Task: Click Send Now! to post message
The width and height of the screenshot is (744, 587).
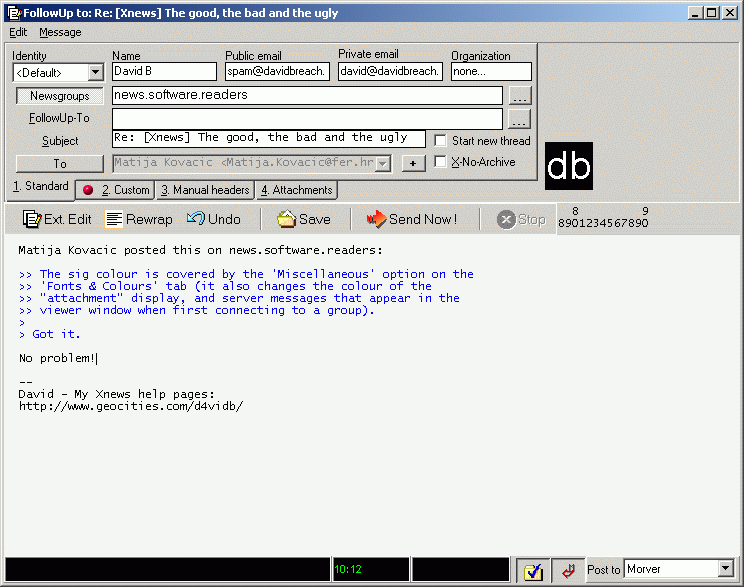Action: [x=411, y=219]
